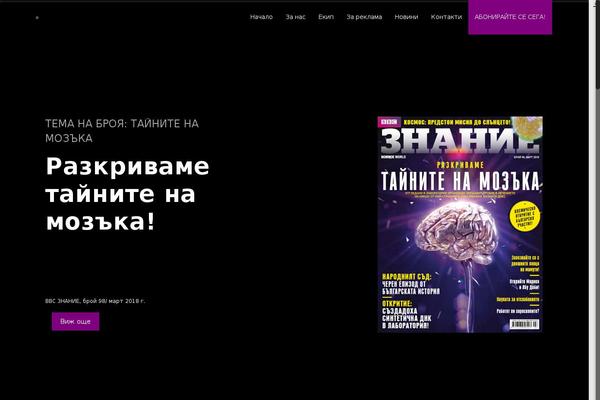Click the Виж още button
Image resolution: width=600 pixels, height=400 pixels.
75,321
